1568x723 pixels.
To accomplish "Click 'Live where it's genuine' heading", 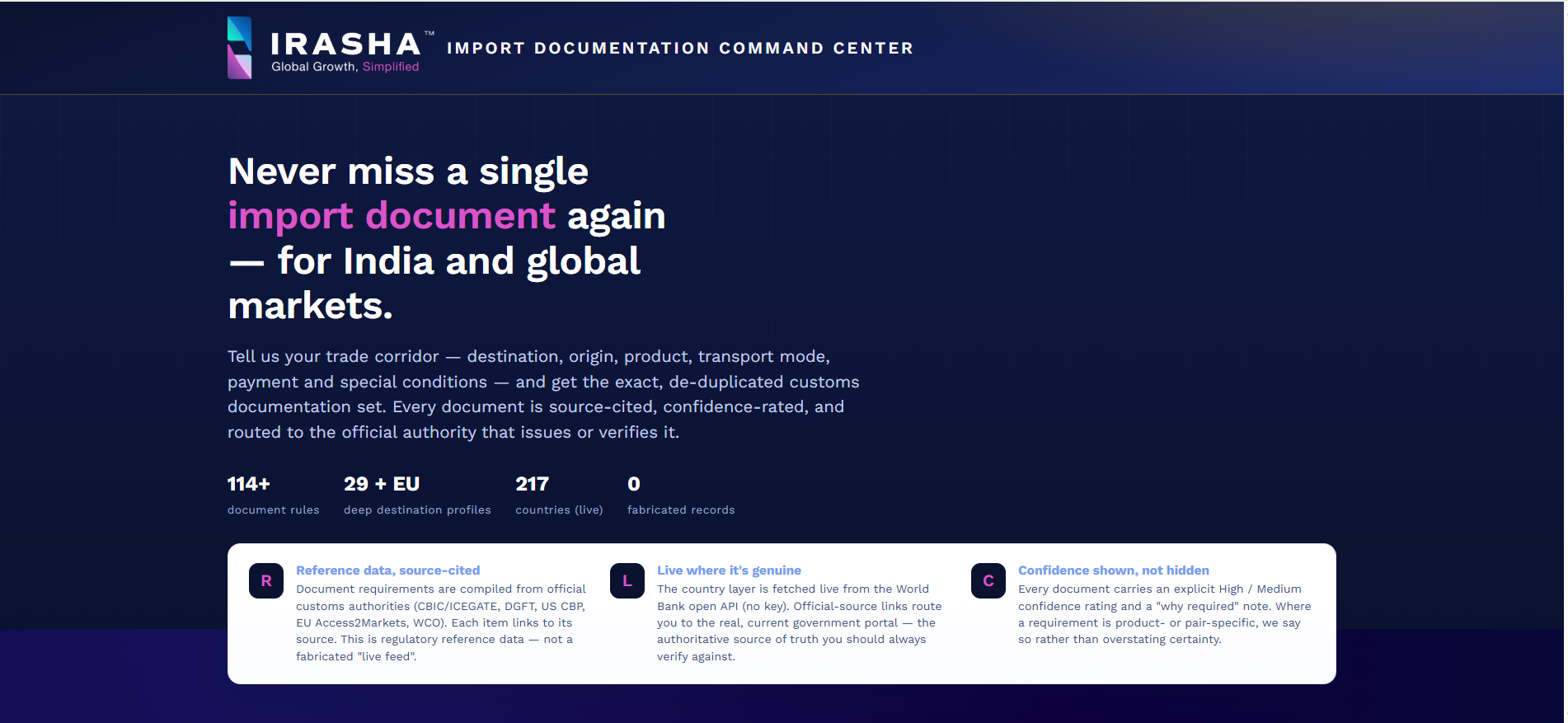I will tap(729, 570).
